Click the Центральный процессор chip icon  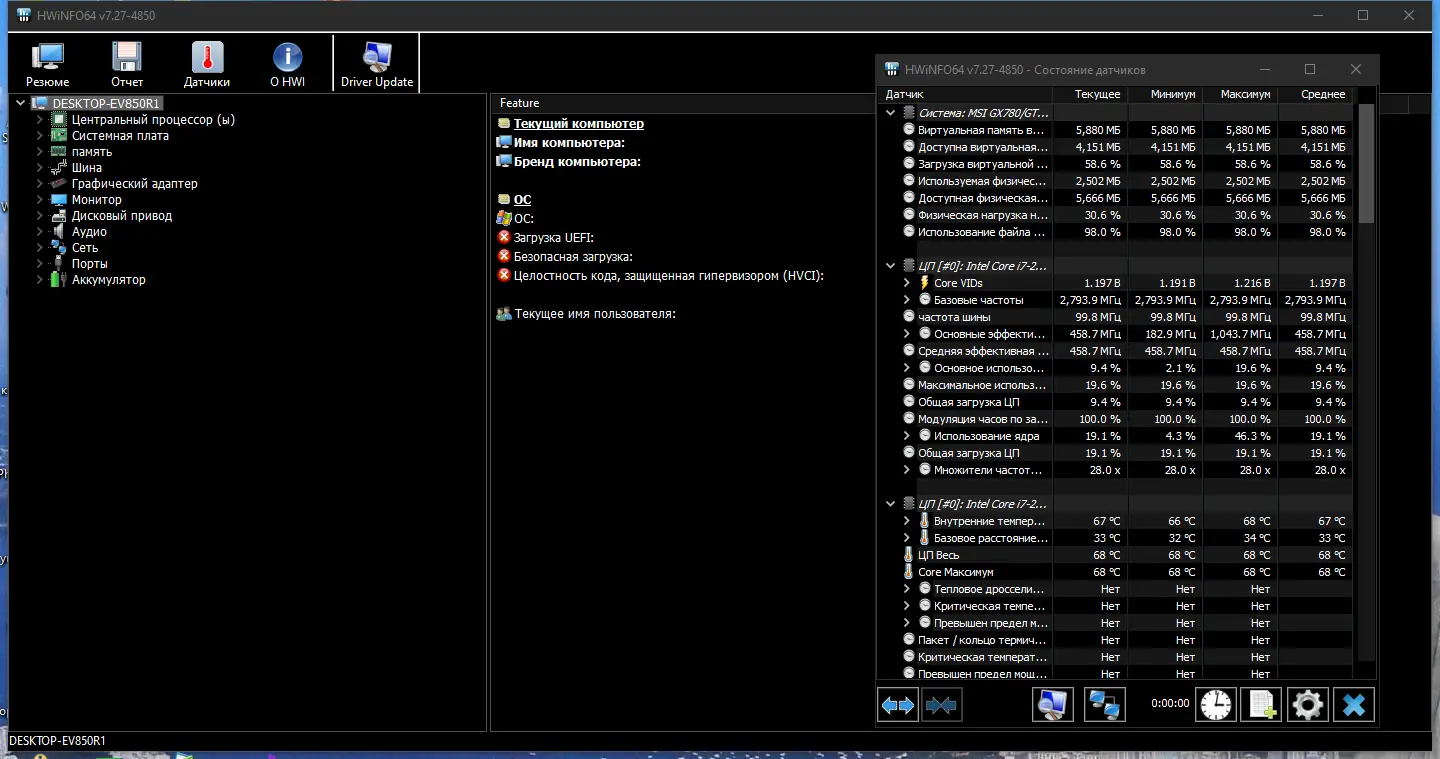point(59,120)
